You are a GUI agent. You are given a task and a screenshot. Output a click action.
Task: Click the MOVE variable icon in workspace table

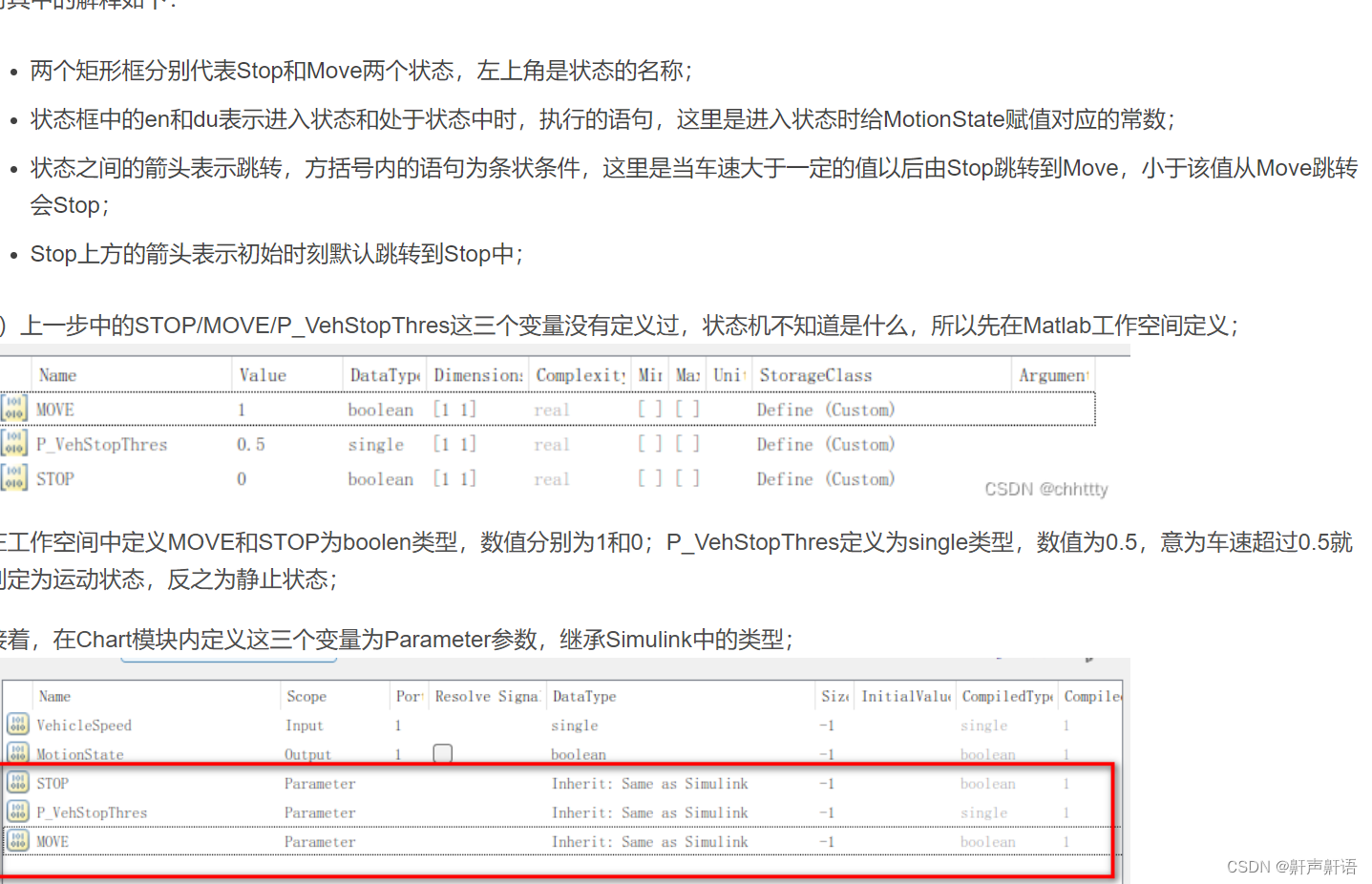coord(14,409)
